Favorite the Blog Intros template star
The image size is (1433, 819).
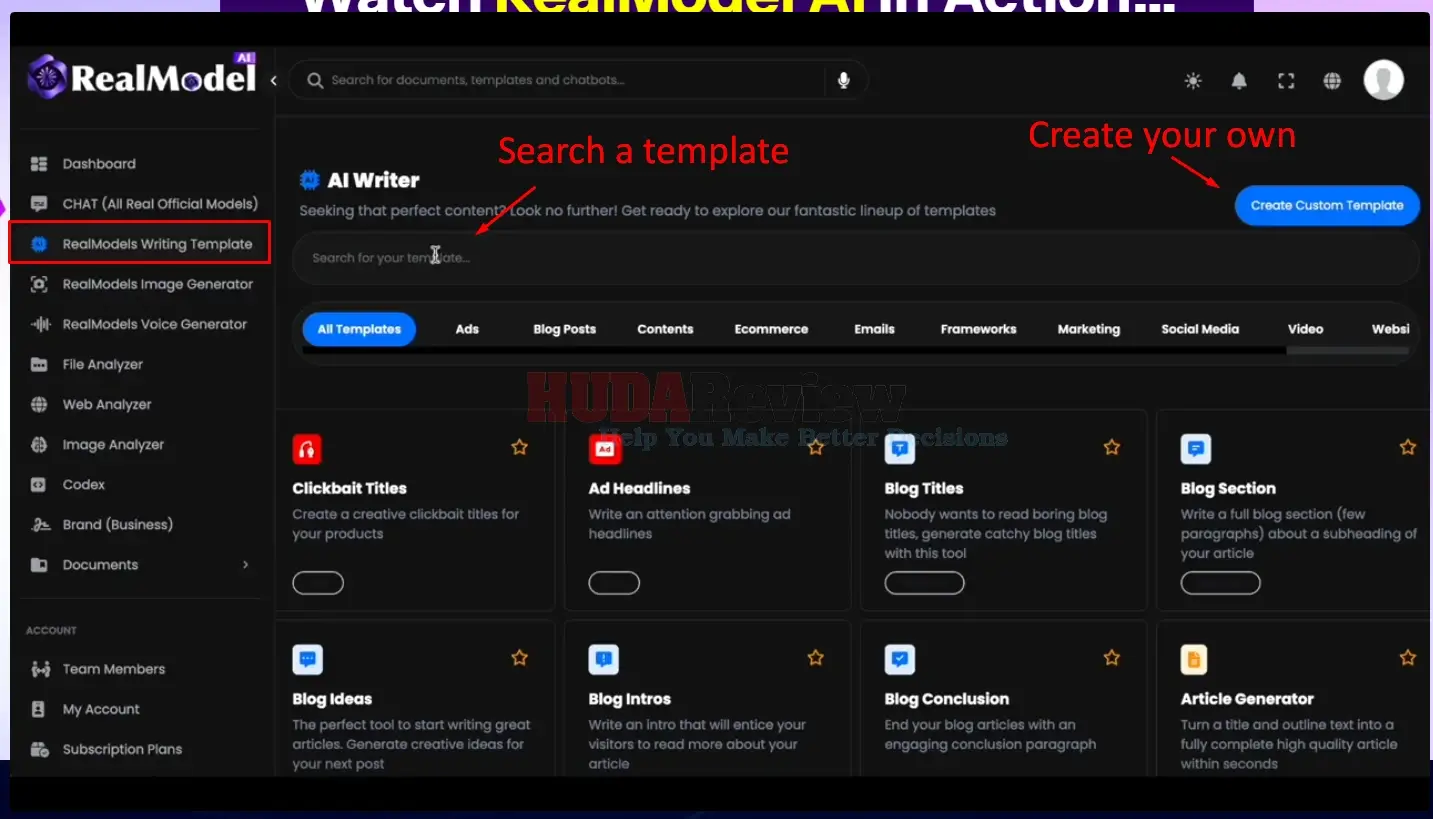click(x=816, y=657)
